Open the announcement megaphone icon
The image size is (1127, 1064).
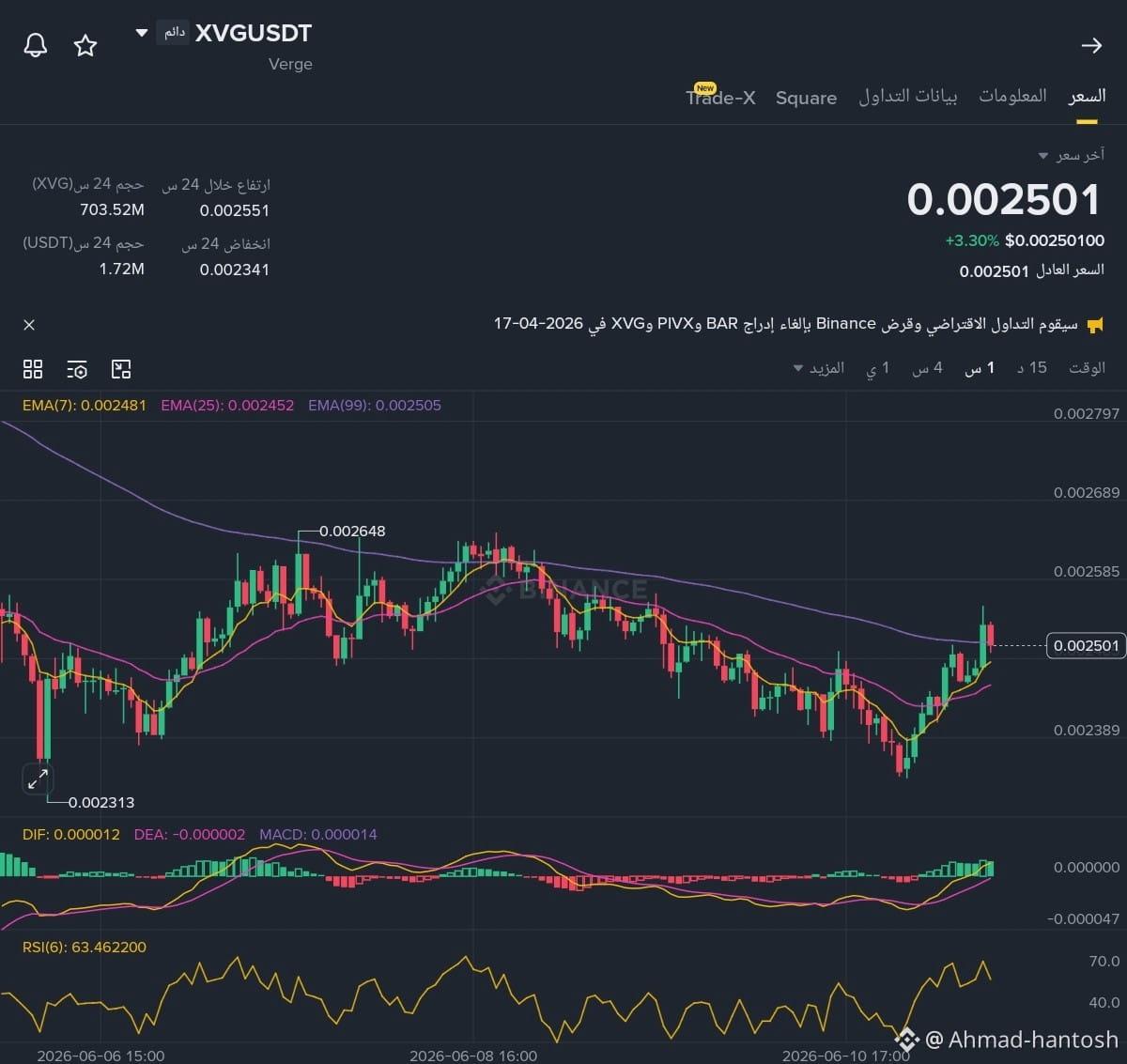pos(1095,325)
